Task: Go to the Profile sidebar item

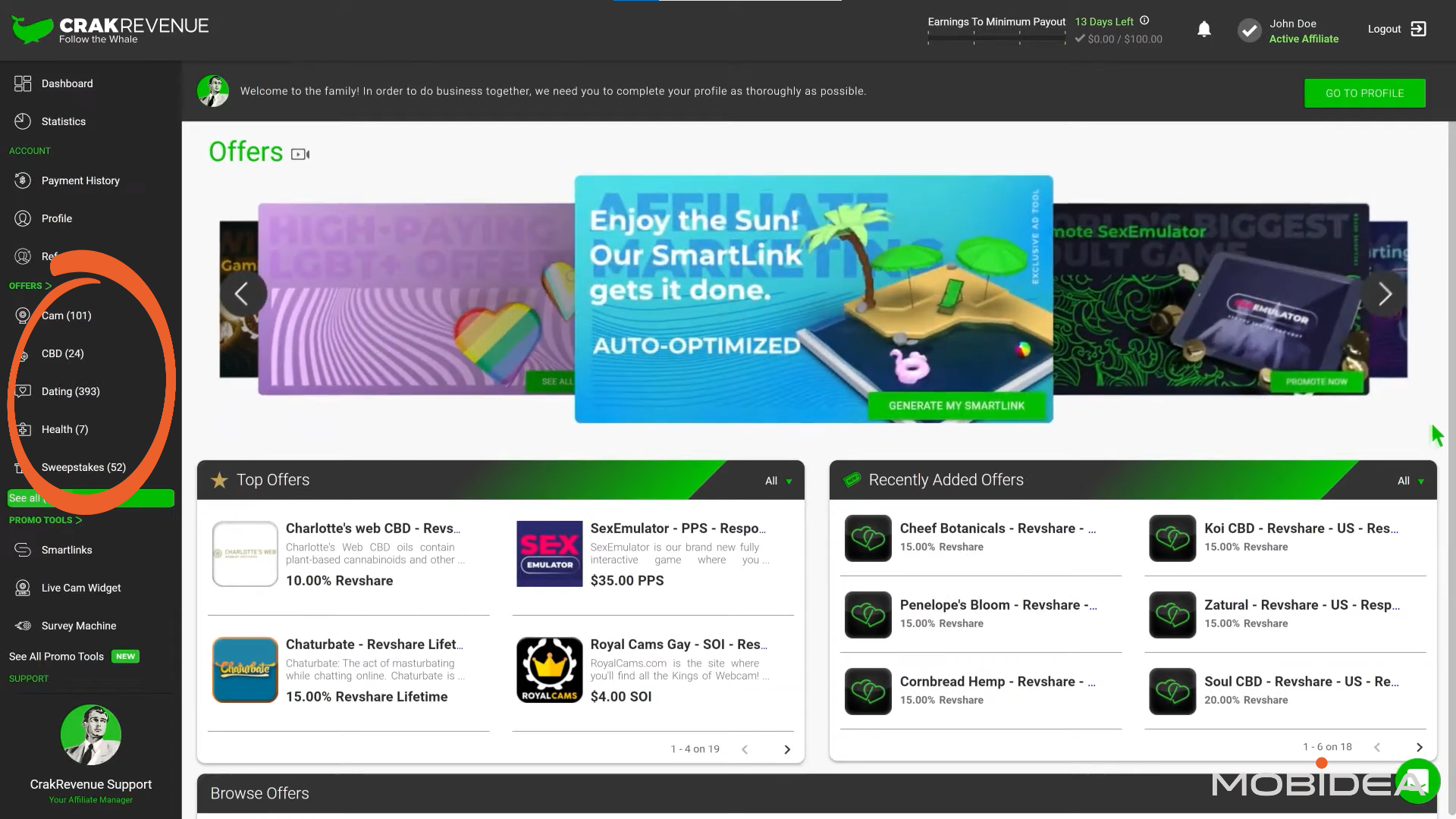Action: 57,218
